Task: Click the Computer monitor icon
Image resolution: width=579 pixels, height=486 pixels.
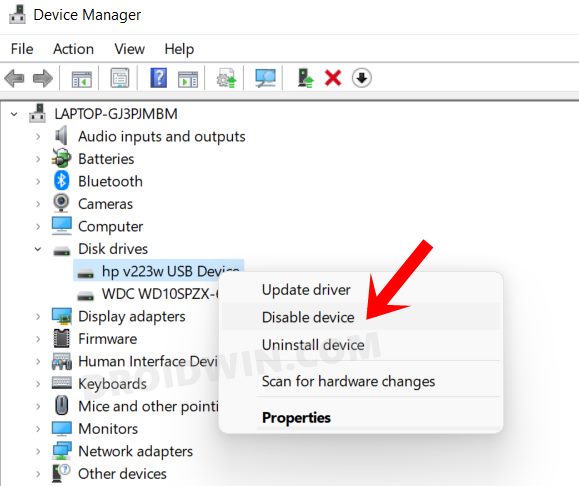Action: pyautogui.click(x=62, y=226)
